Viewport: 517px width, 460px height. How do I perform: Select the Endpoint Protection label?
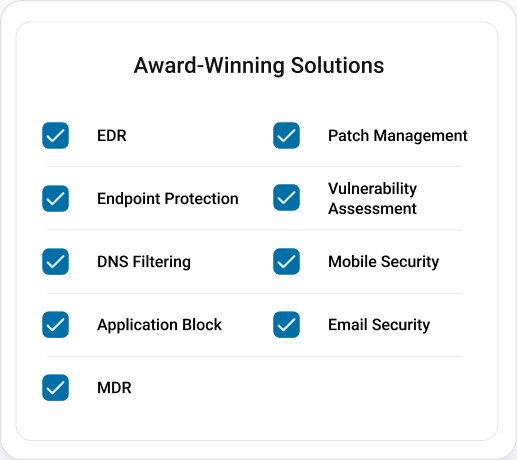[168, 199]
